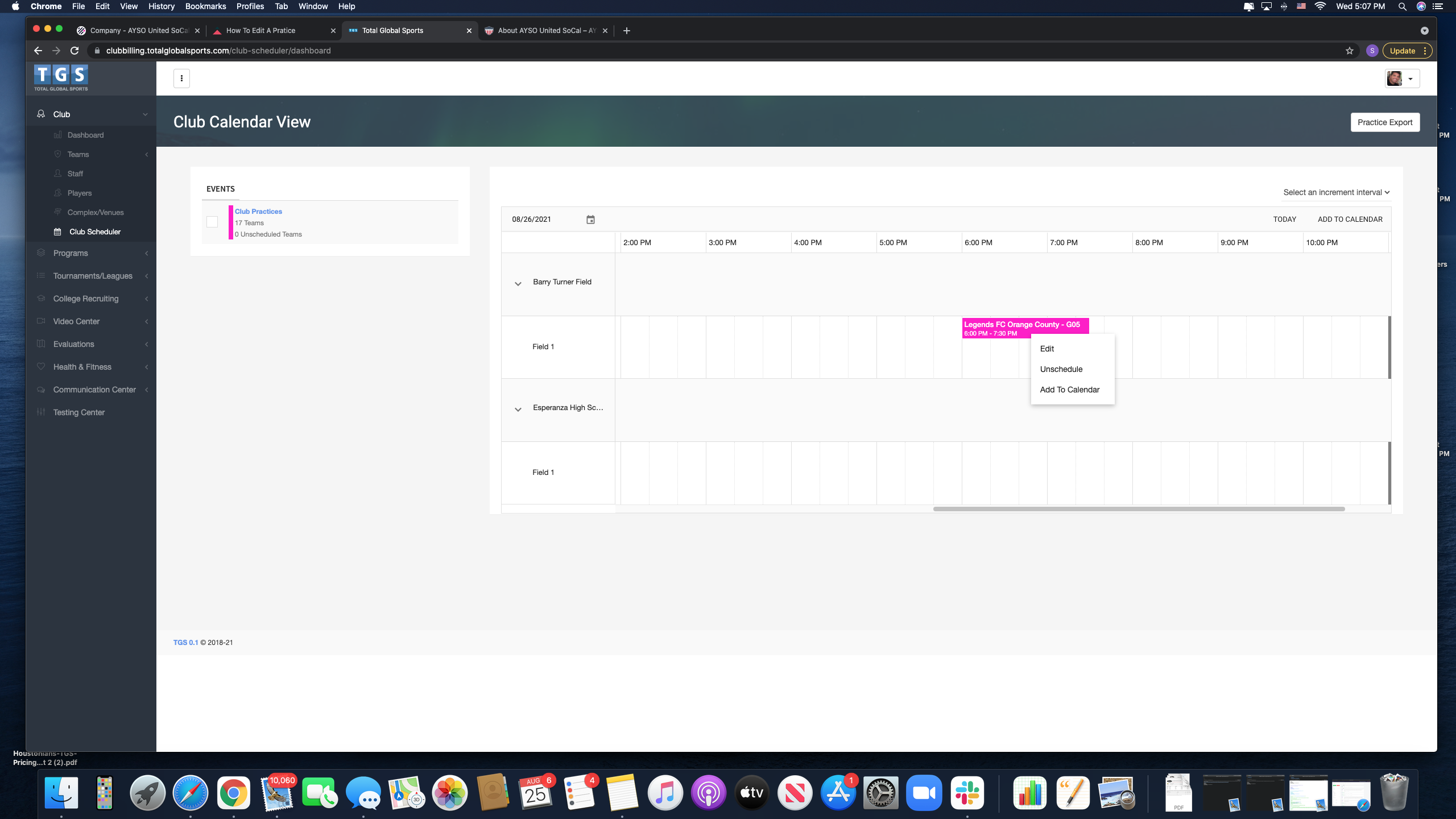Choose Add To Calendar in context menu
The image size is (1456, 819).
[x=1072, y=390]
